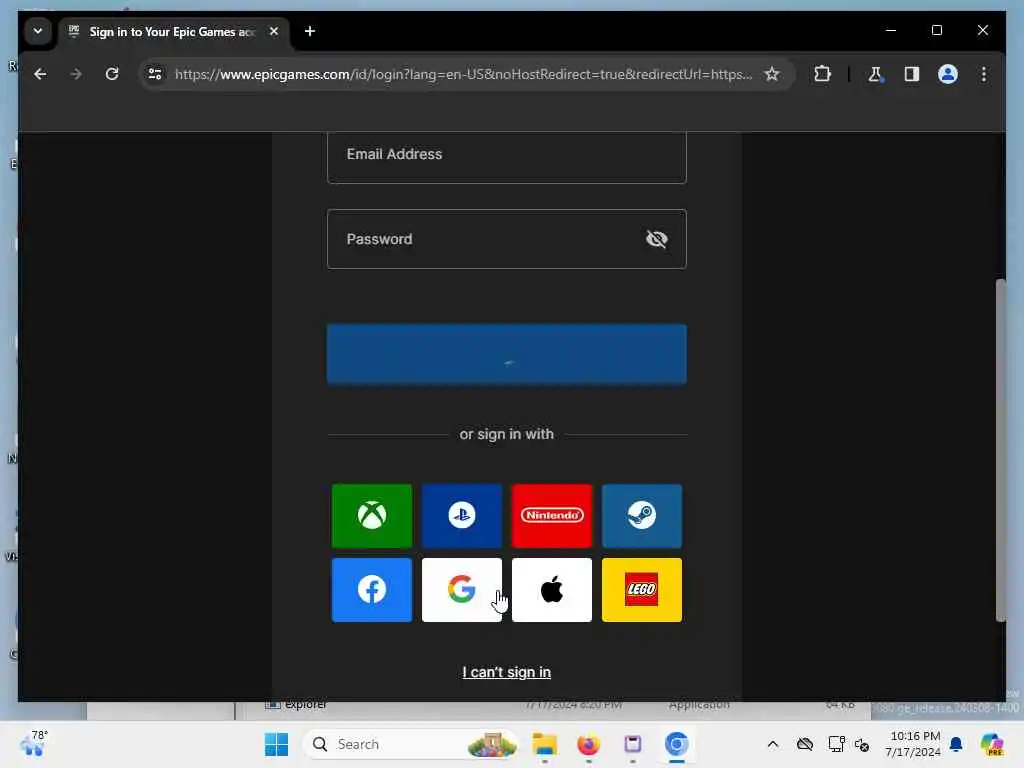The width and height of the screenshot is (1024, 768).
Task: Open the purple taskbar app icon
Action: tap(632, 744)
